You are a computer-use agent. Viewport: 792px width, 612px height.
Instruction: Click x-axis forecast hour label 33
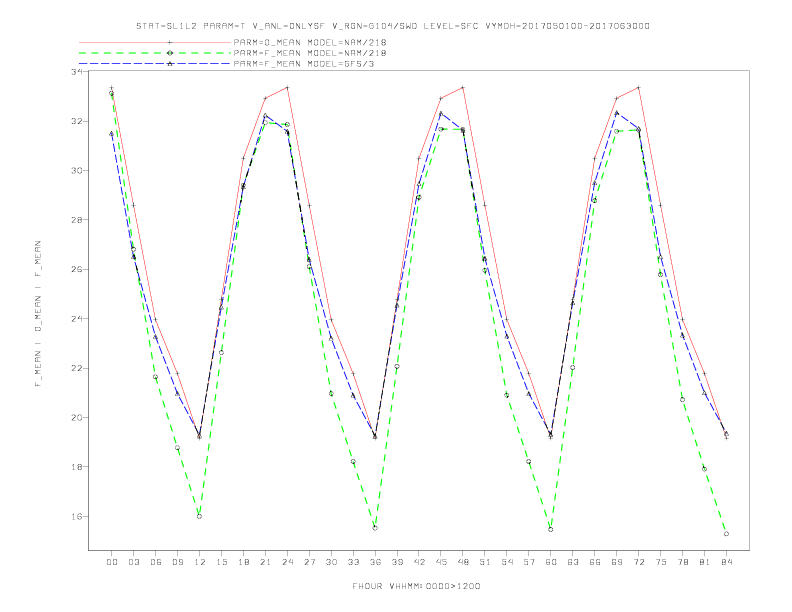click(354, 562)
